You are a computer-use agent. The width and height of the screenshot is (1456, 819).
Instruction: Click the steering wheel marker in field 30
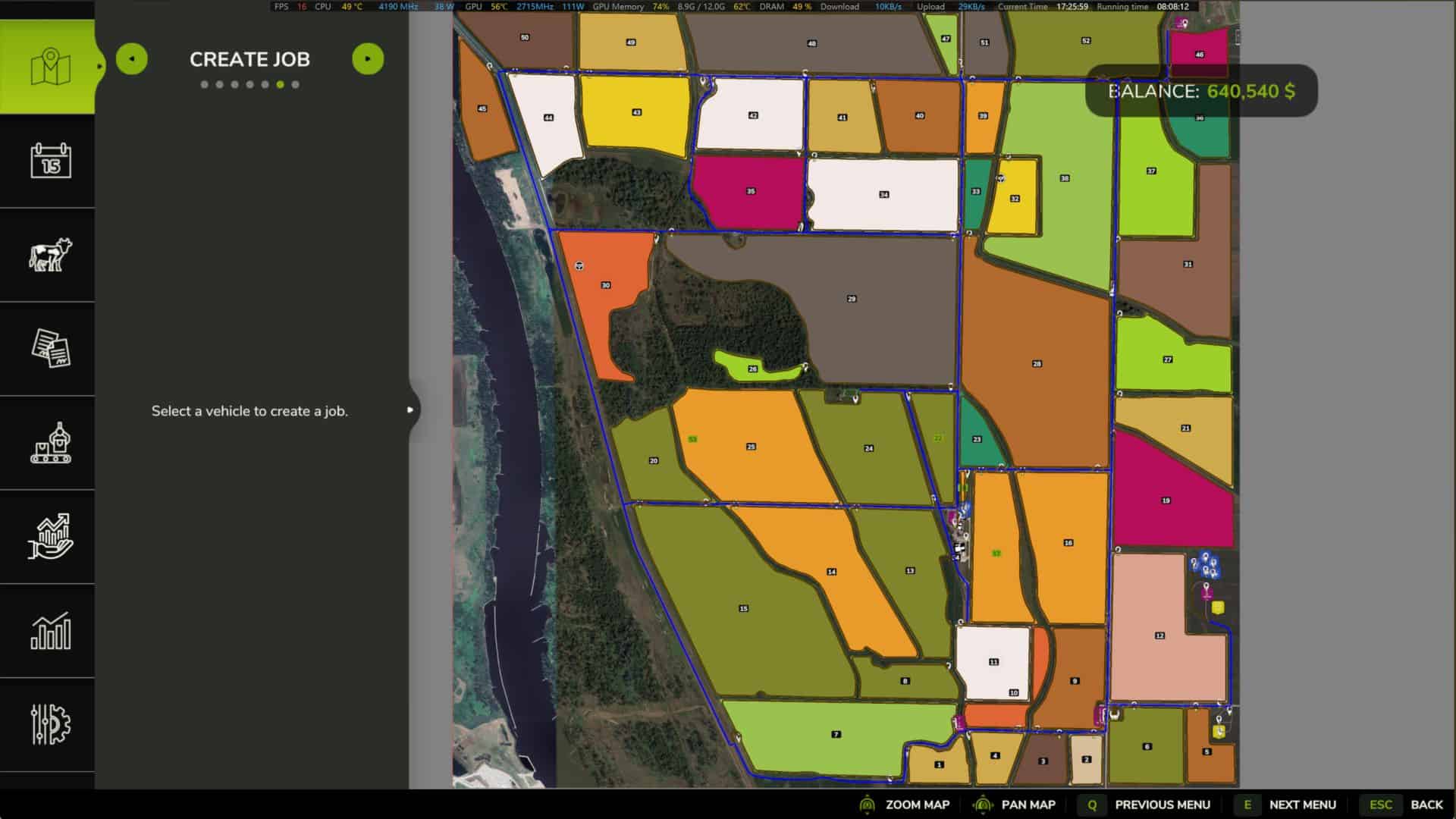(579, 266)
